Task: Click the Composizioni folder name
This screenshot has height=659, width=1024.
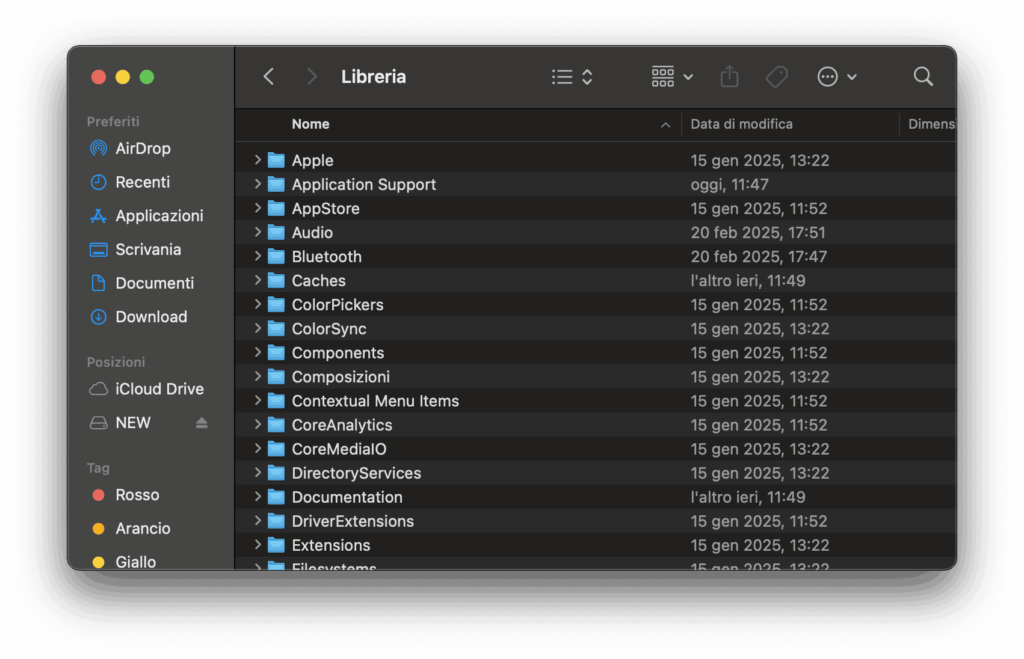Action: pyautogui.click(x=340, y=377)
